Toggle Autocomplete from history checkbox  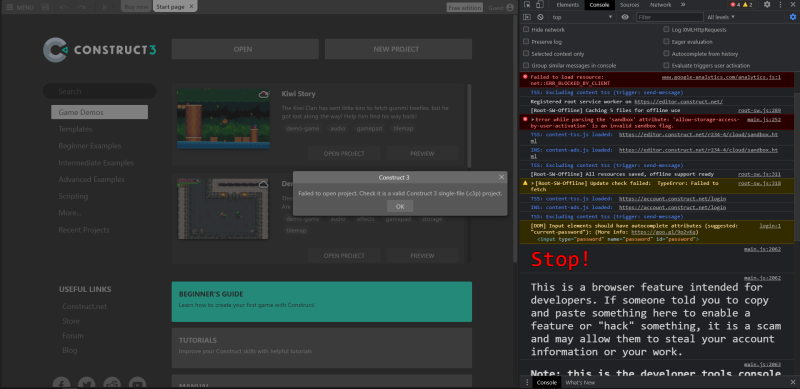point(666,54)
